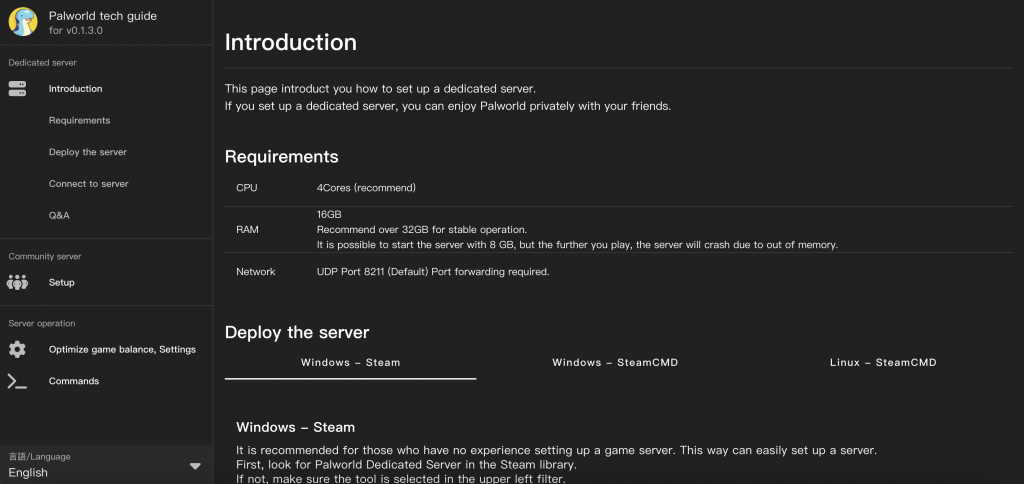This screenshot has height=484, width=1024.
Task: Navigate to Connect to server
Action: click(88, 184)
